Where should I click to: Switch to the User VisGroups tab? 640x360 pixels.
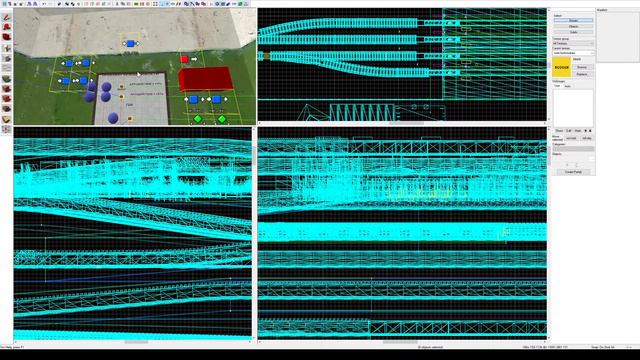557,86
